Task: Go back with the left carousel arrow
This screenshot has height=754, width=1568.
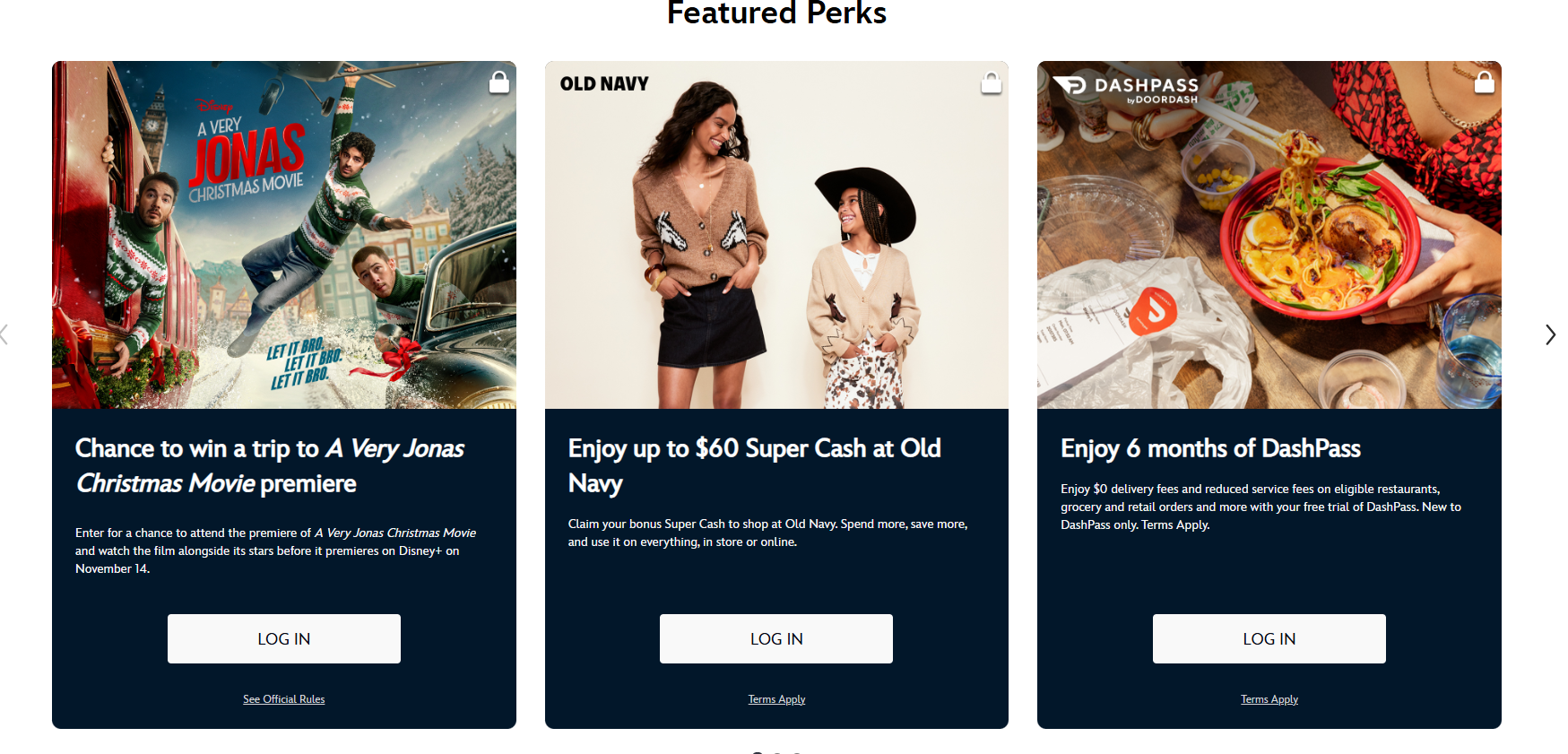Action: coord(4,334)
